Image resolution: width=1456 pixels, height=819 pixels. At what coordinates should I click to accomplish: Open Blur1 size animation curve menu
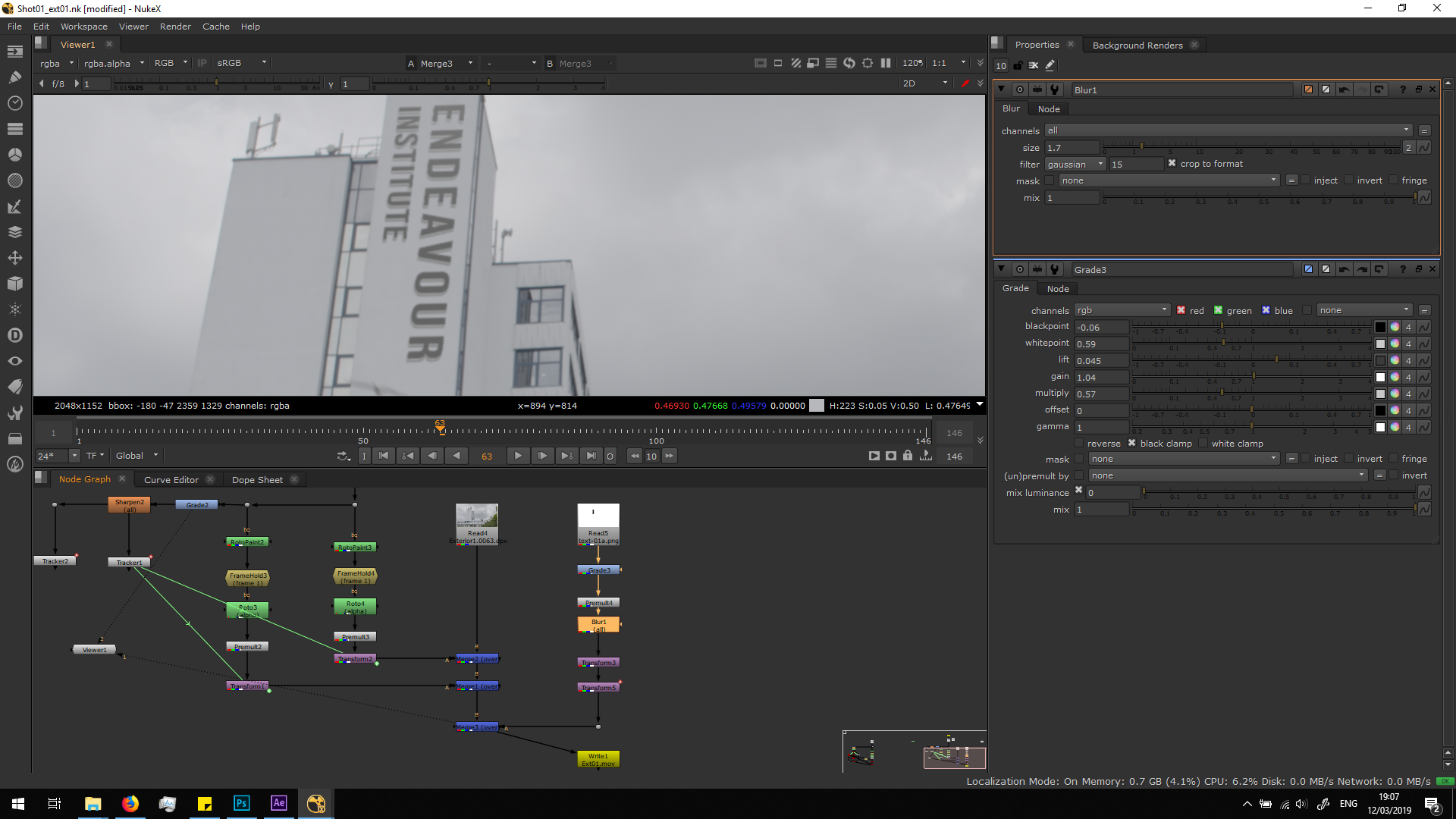tap(1424, 148)
